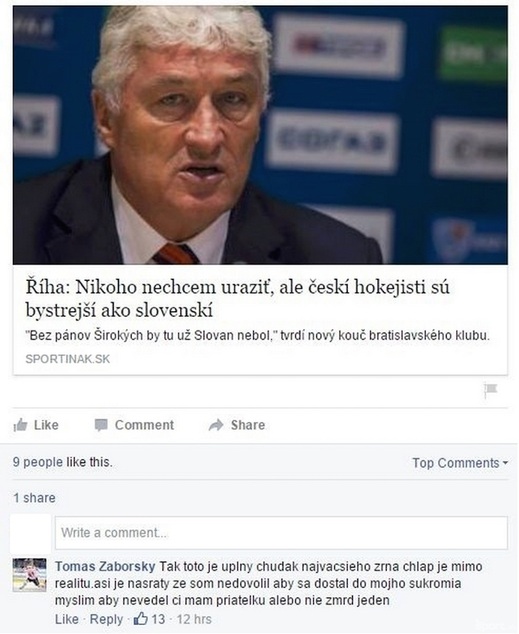Click the Like text under post
Image resolution: width=519 pixels, height=634 pixels.
click(46, 425)
